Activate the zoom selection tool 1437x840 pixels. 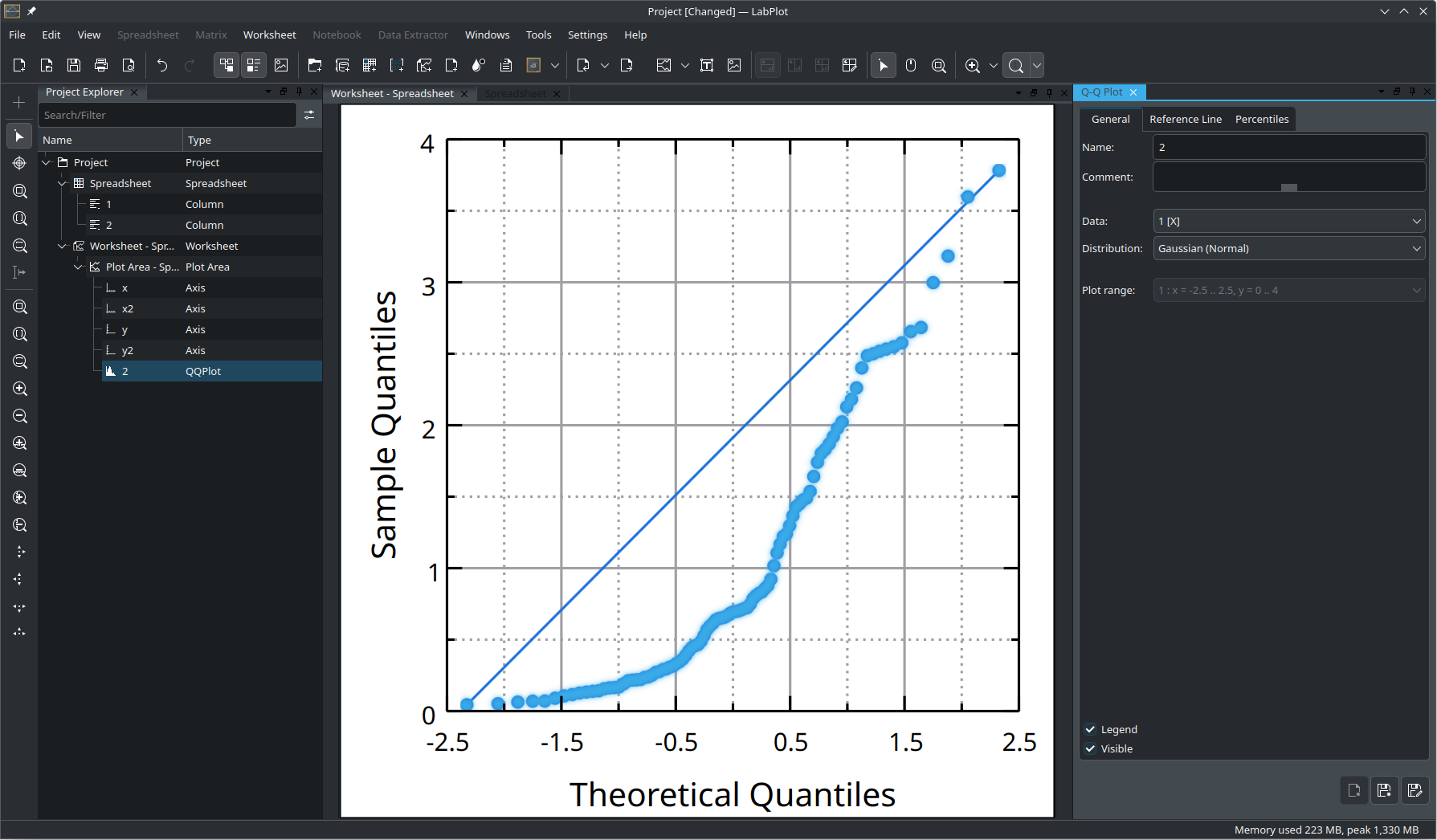coord(939,65)
